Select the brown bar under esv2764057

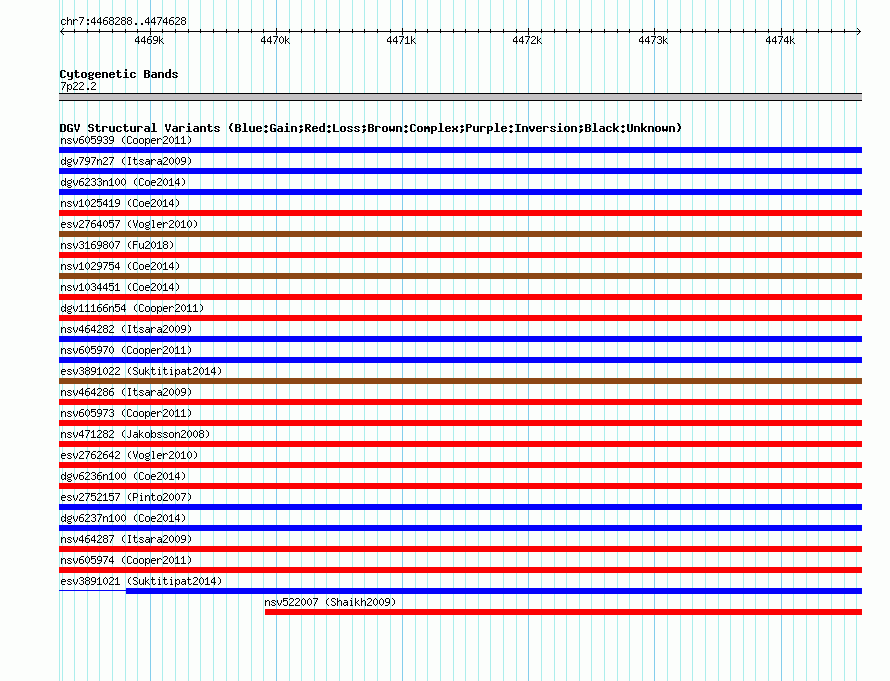click(x=460, y=234)
